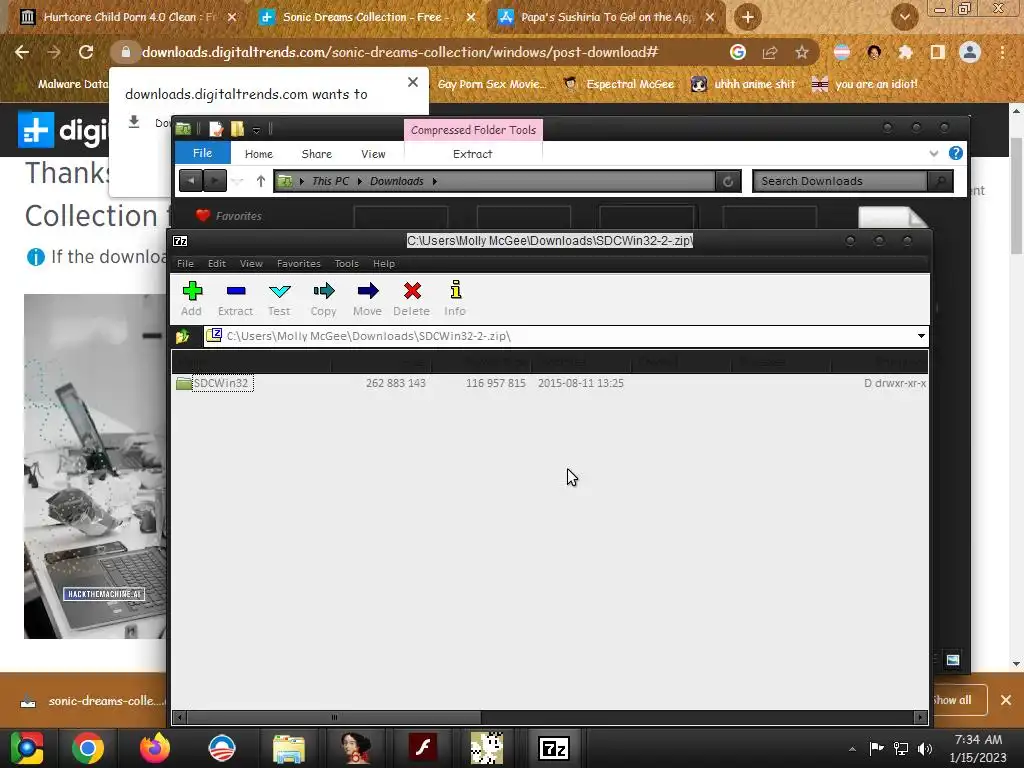The height and width of the screenshot is (768, 1024).
Task: Expand the Explorer ribbon chevron
Action: (934, 153)
